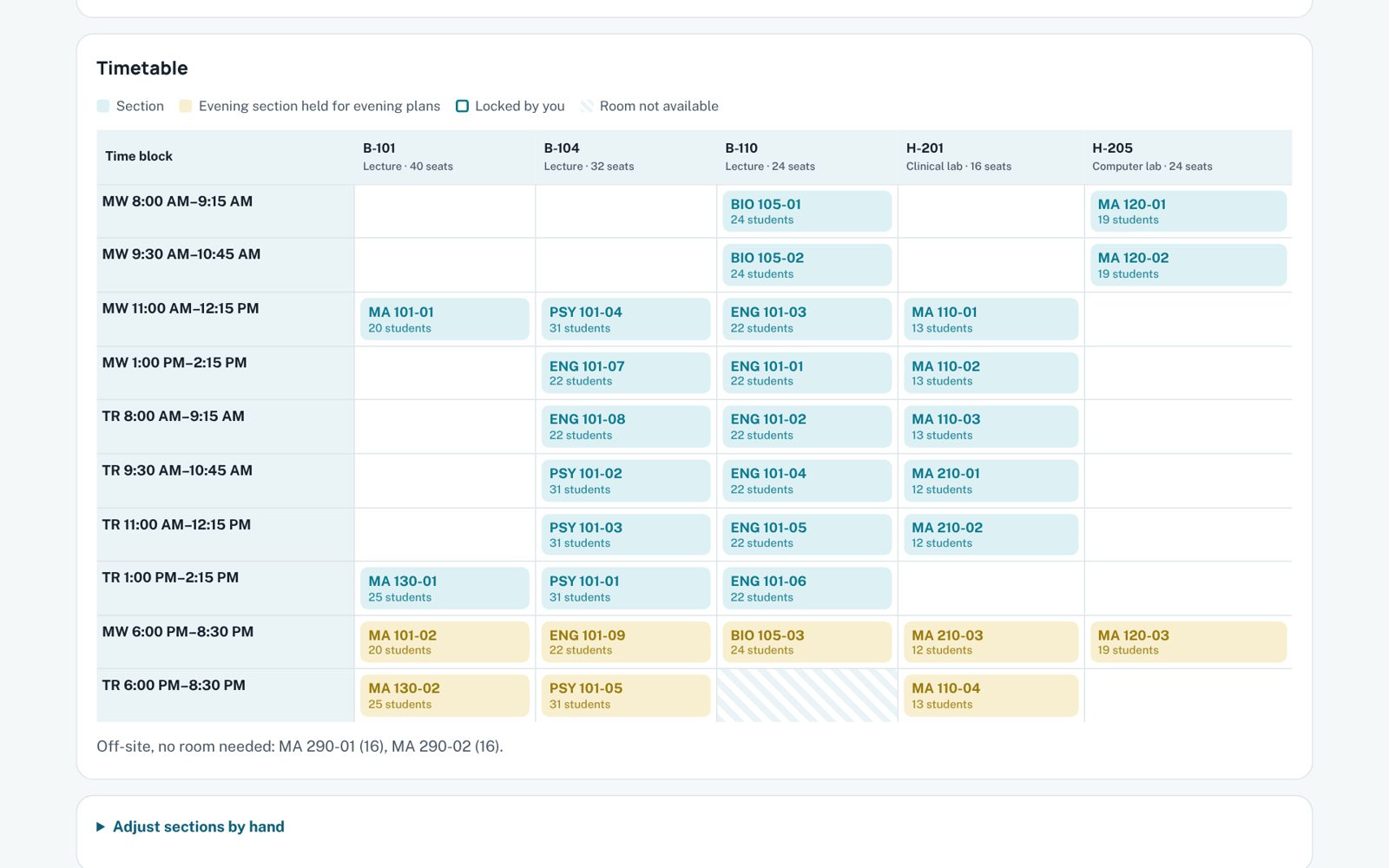1389x868 pixels.
Task: Expand the Adjust sections by hand panel
Action: click(190, 826)
